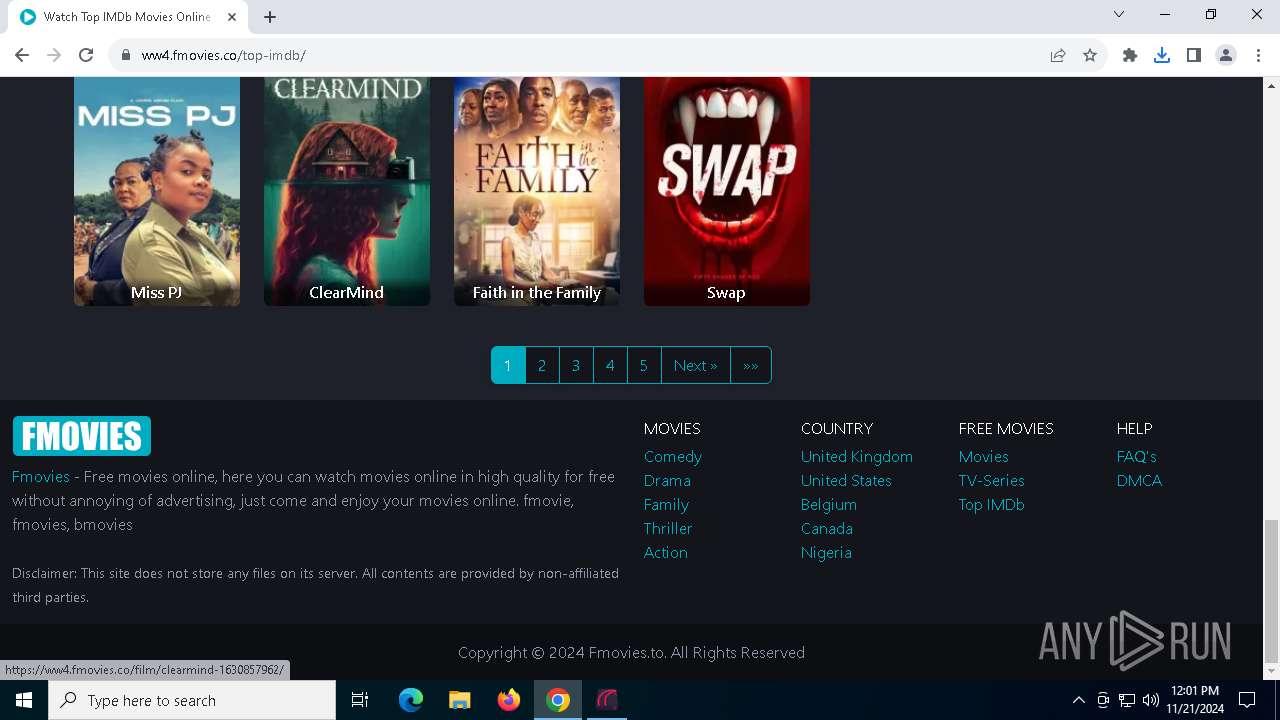The image size is (1280, 720).
Task: Open the Top IMDb footer link
Action: pyautogui.click(x=992, y=504)
